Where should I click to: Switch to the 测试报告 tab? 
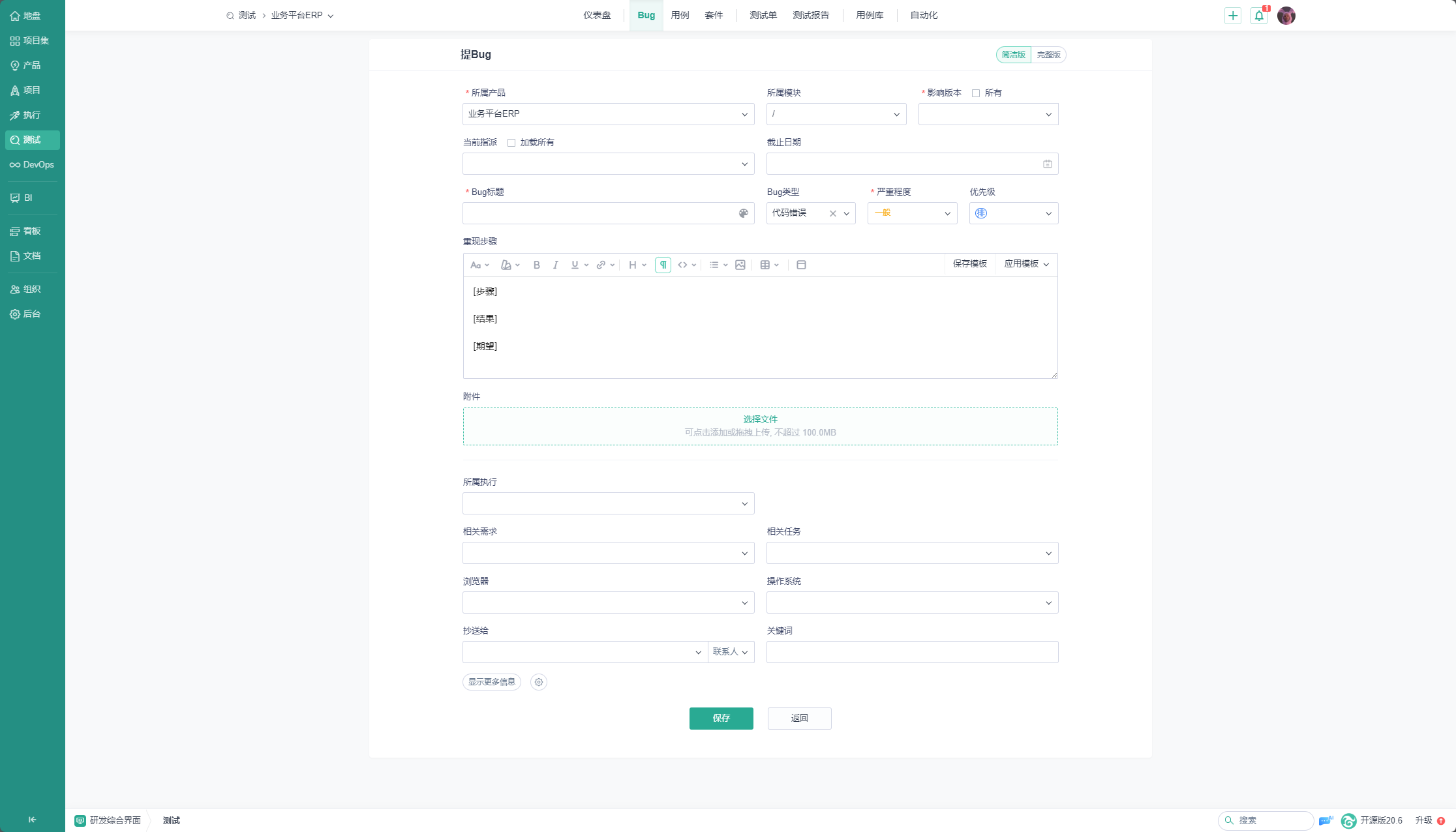pos(811,15)
